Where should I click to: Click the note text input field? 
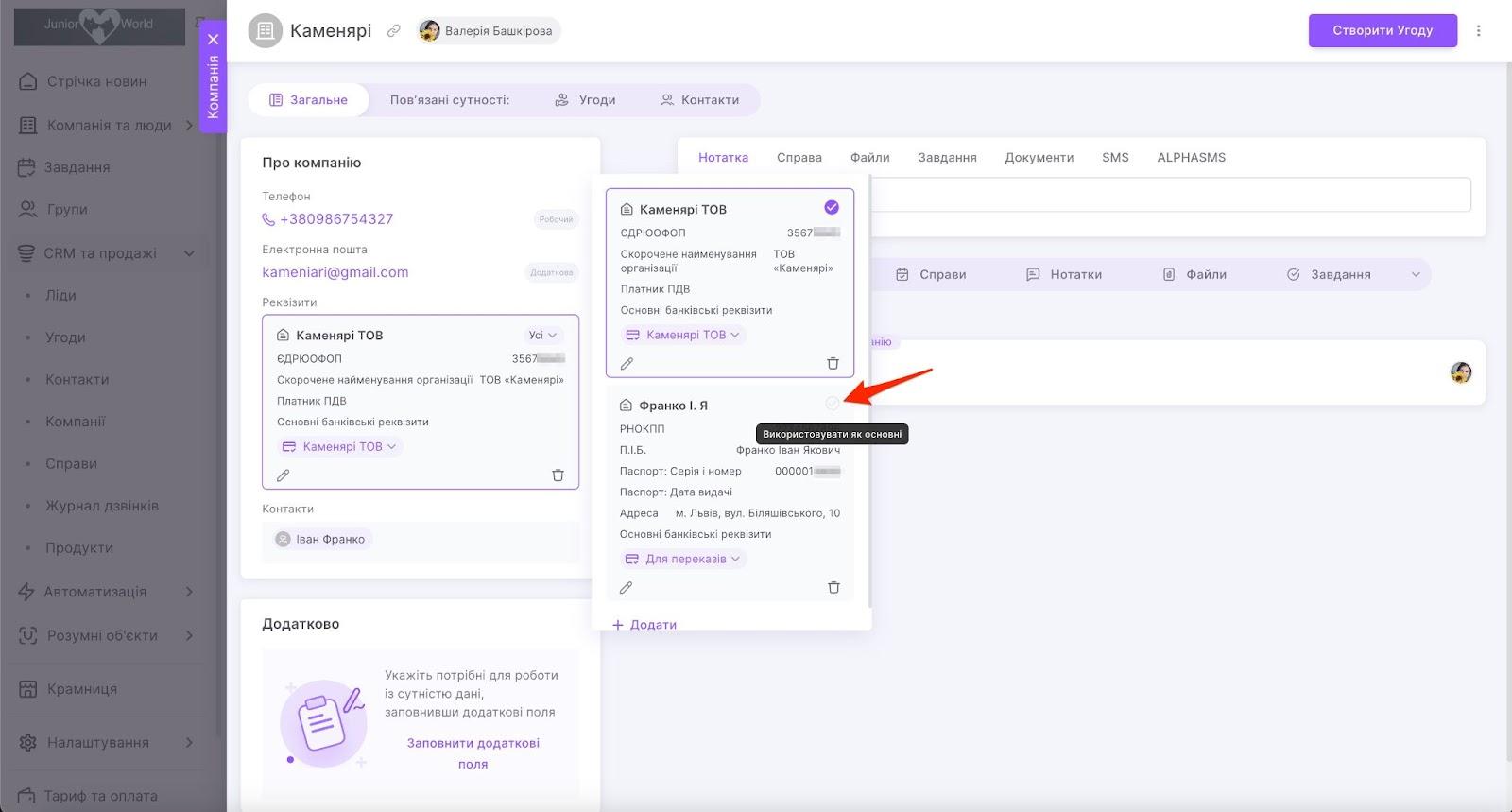coord(1170,195)
